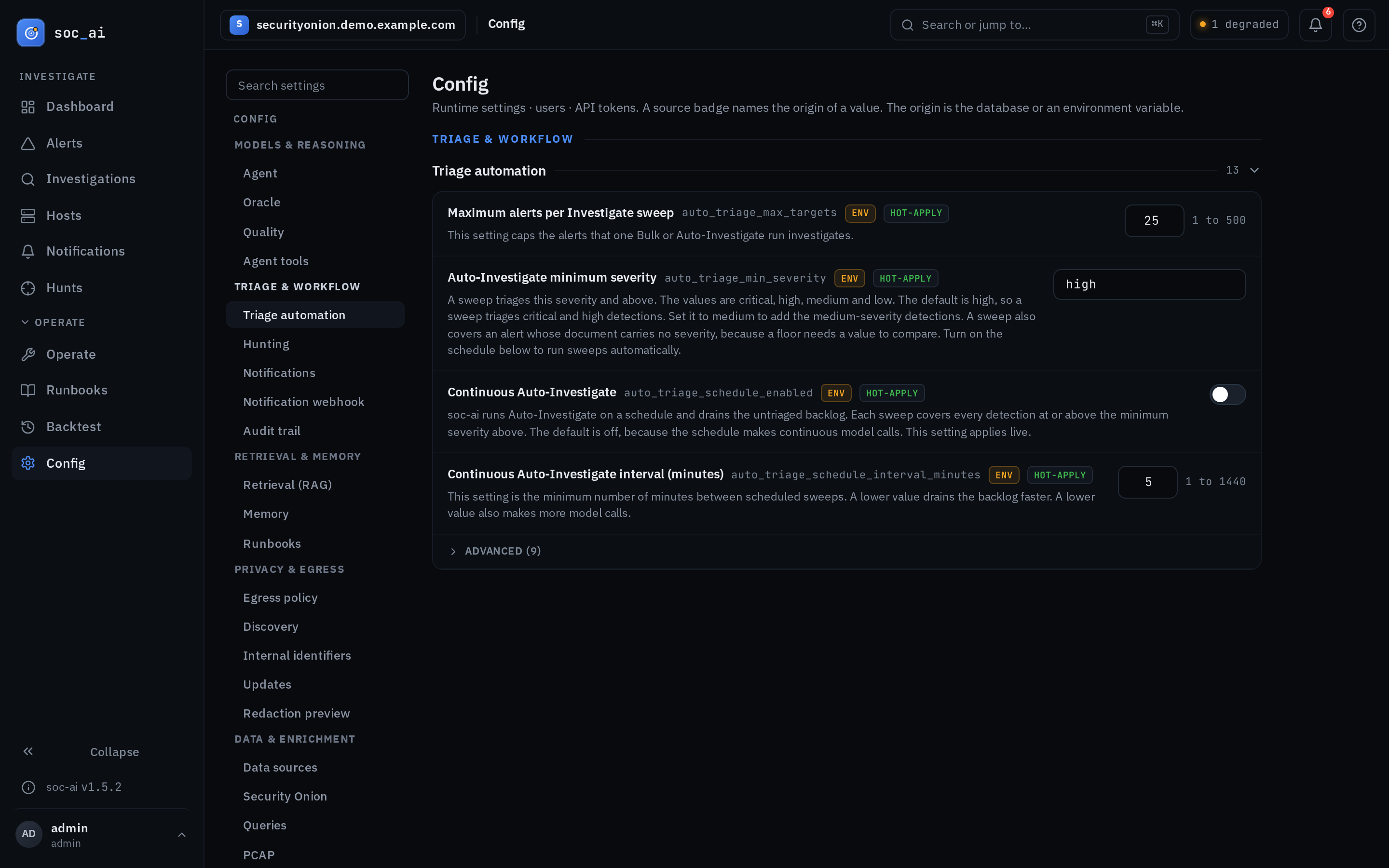Click the soc_ai logo icon
1389x868 pixels.
tap(31, 33)
